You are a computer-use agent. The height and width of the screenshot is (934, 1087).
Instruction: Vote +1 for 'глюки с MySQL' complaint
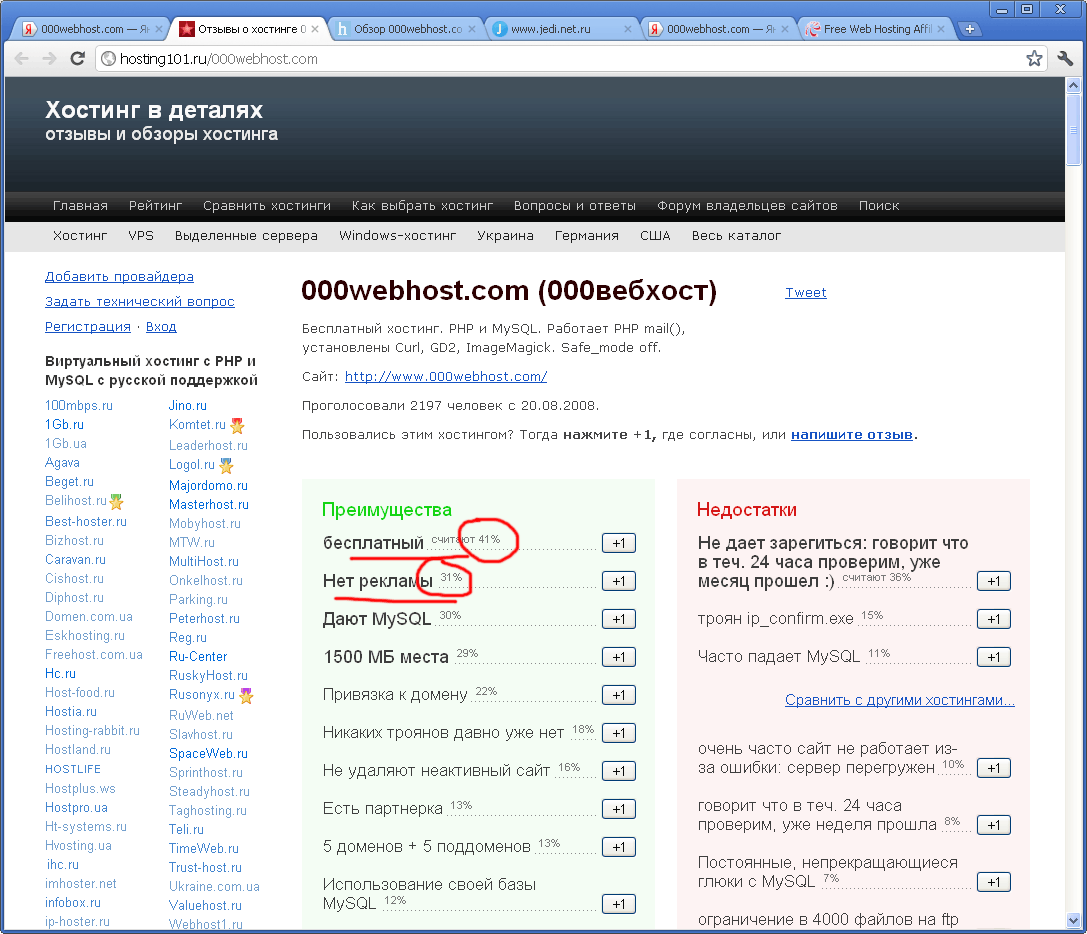[994, 882]
